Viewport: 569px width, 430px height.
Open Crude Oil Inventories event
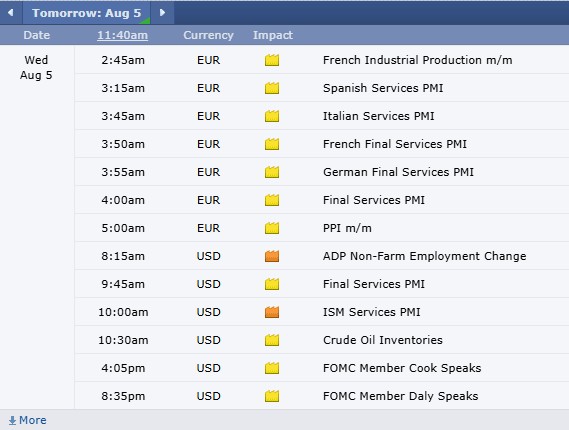[x=383, y=340]
